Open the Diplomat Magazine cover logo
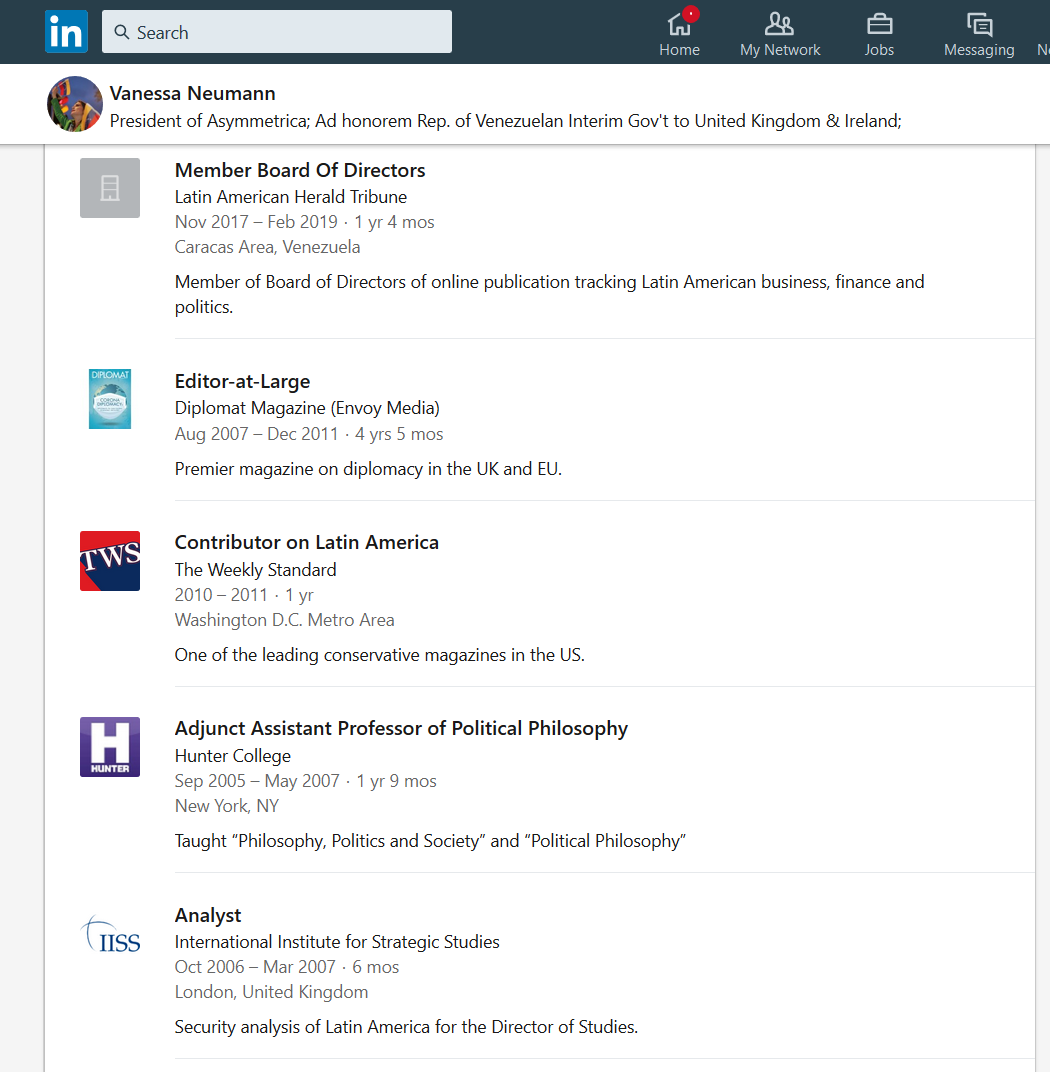 pyautogui.click(x=110, y=399)
